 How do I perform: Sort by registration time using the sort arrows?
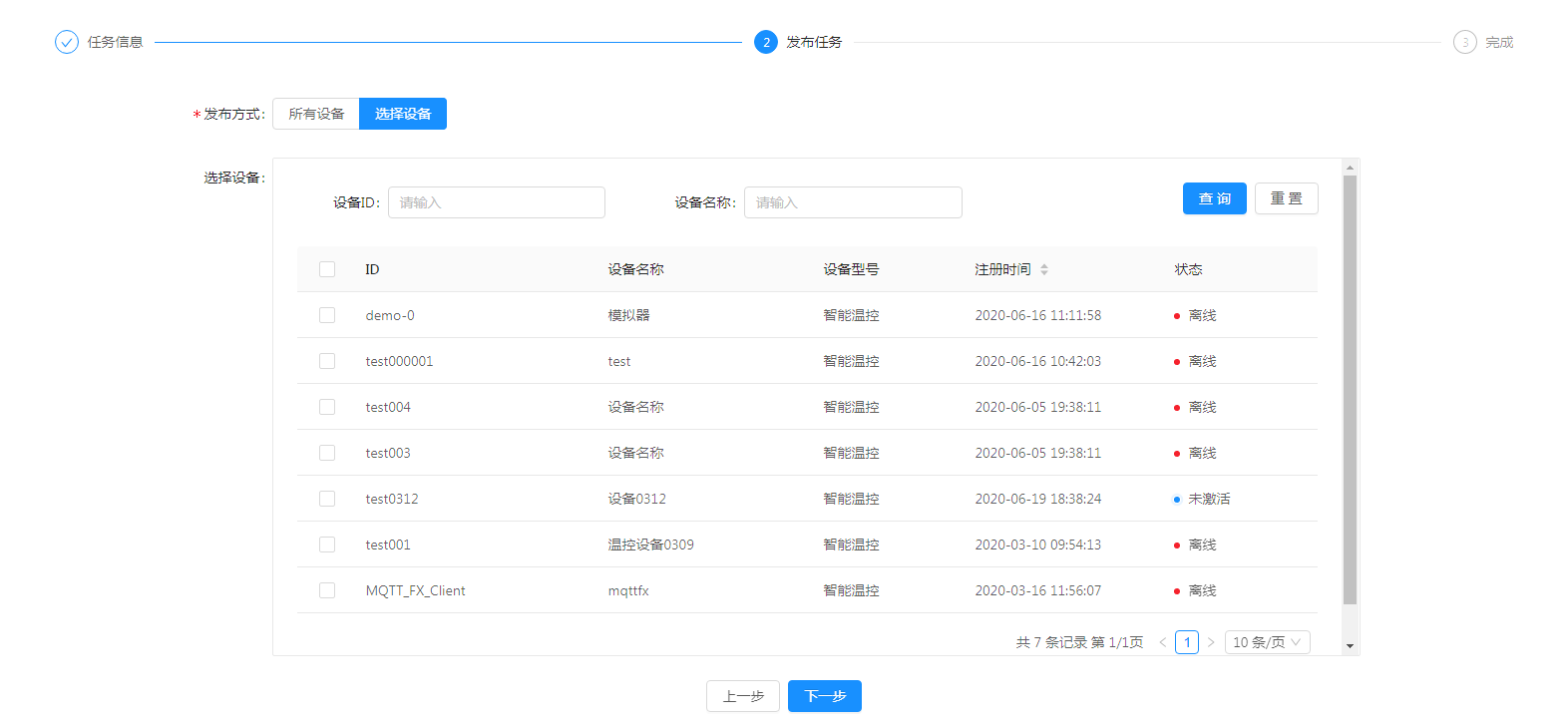(1043, 269)
